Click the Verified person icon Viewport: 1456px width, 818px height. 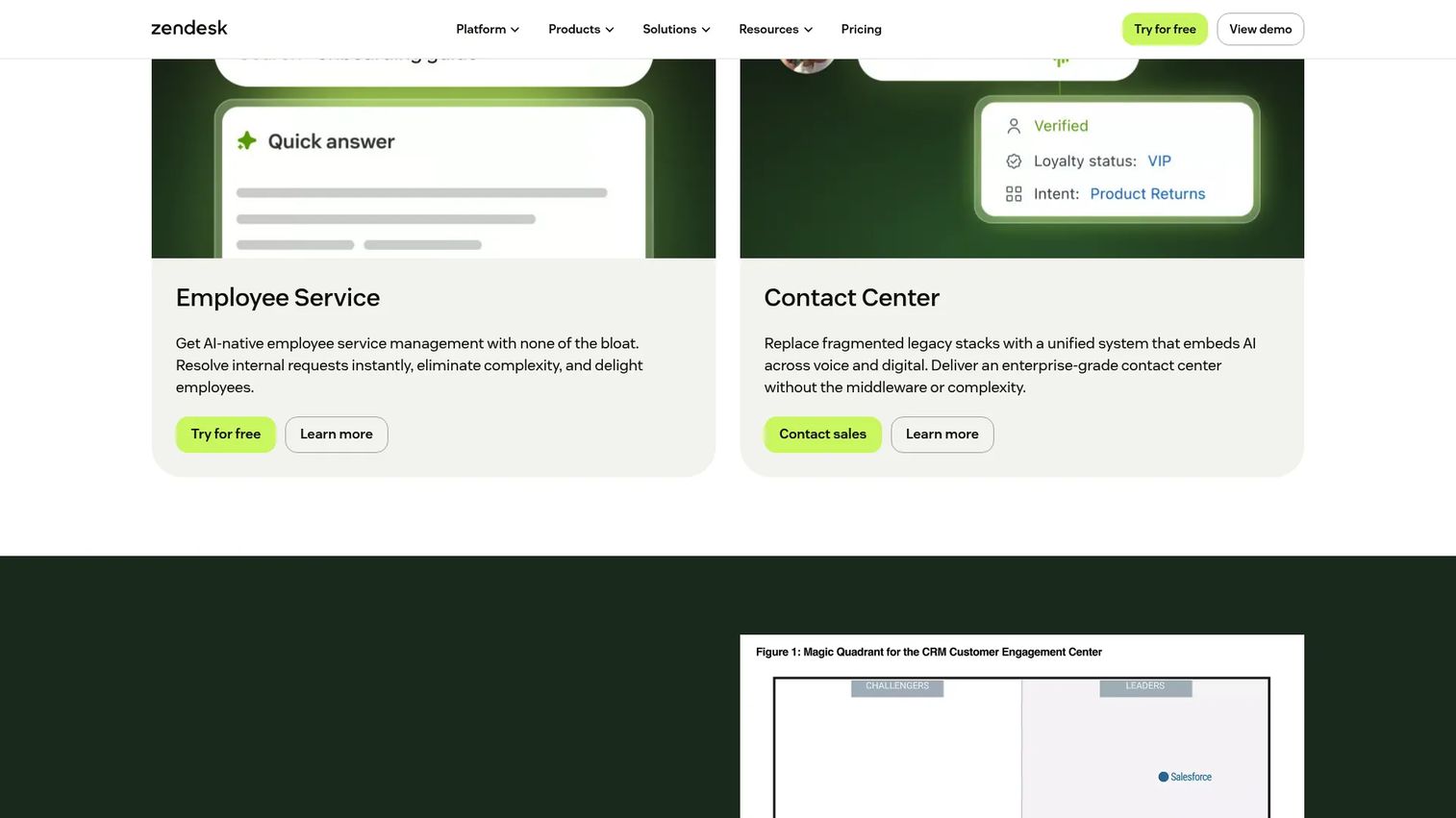click(1014, 126)
